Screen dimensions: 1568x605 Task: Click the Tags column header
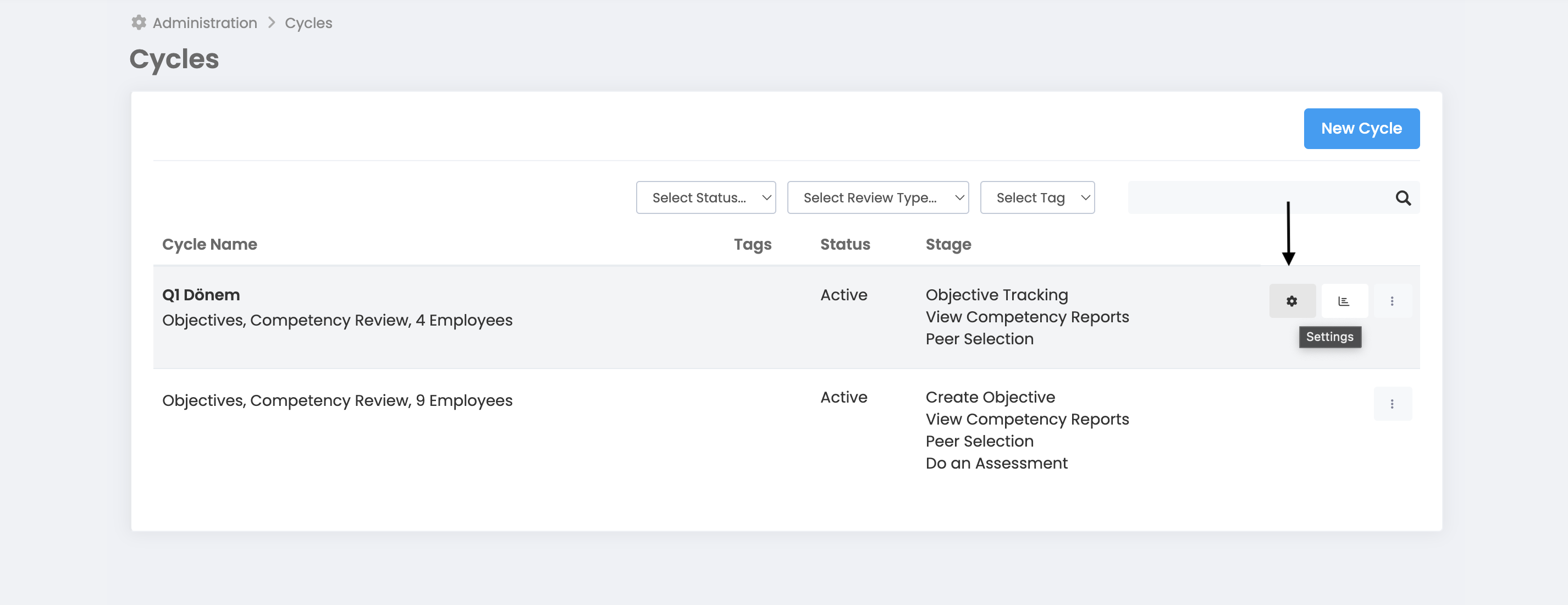(x=752, y=244)
